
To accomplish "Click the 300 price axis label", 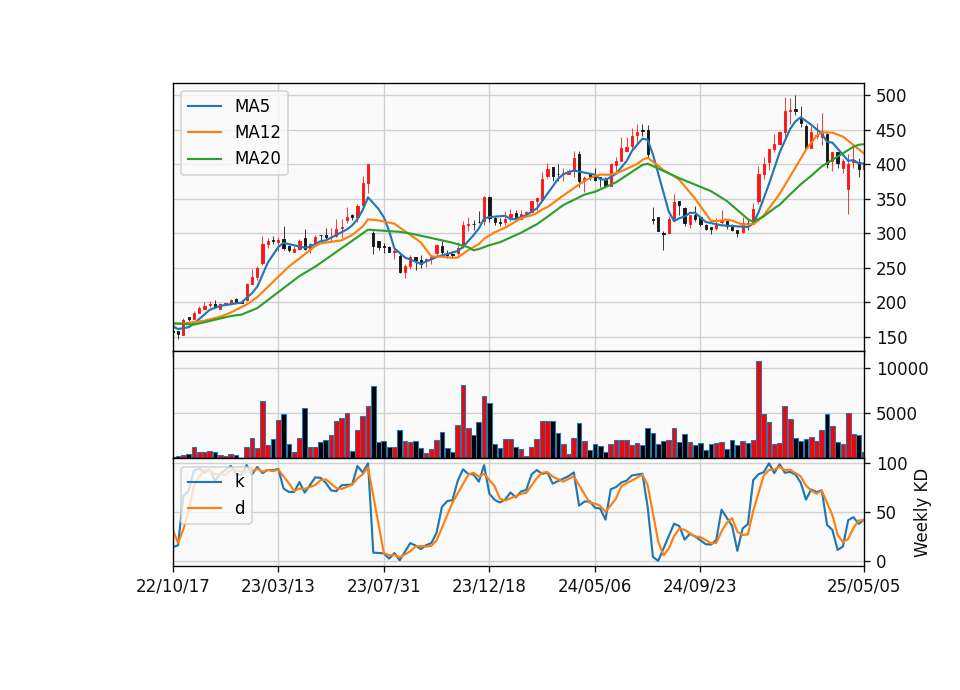I will click(x=891, y=234).
